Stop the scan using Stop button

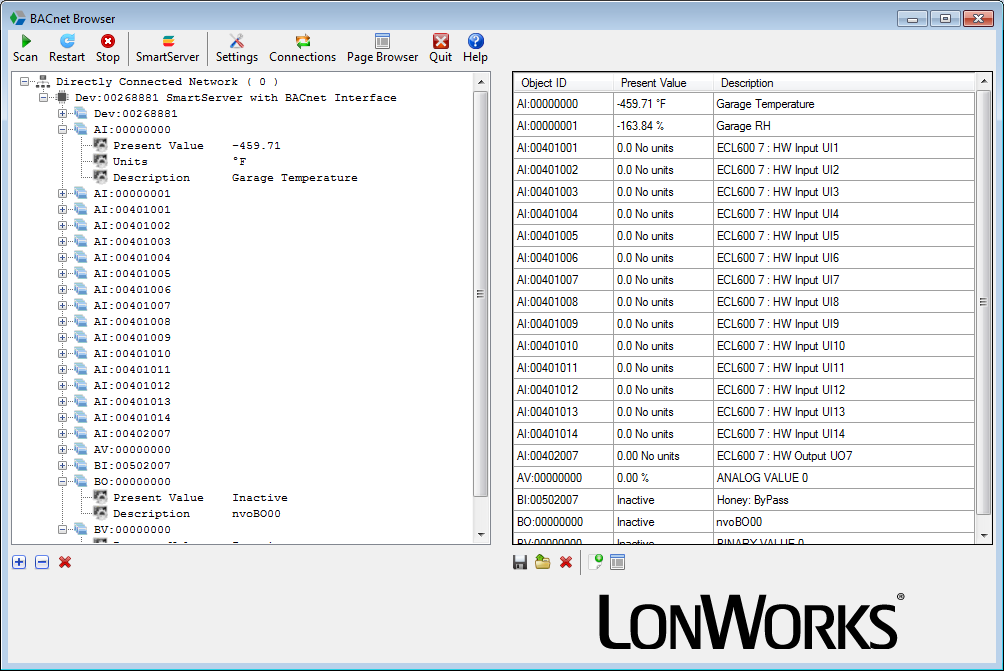[108, 49]
